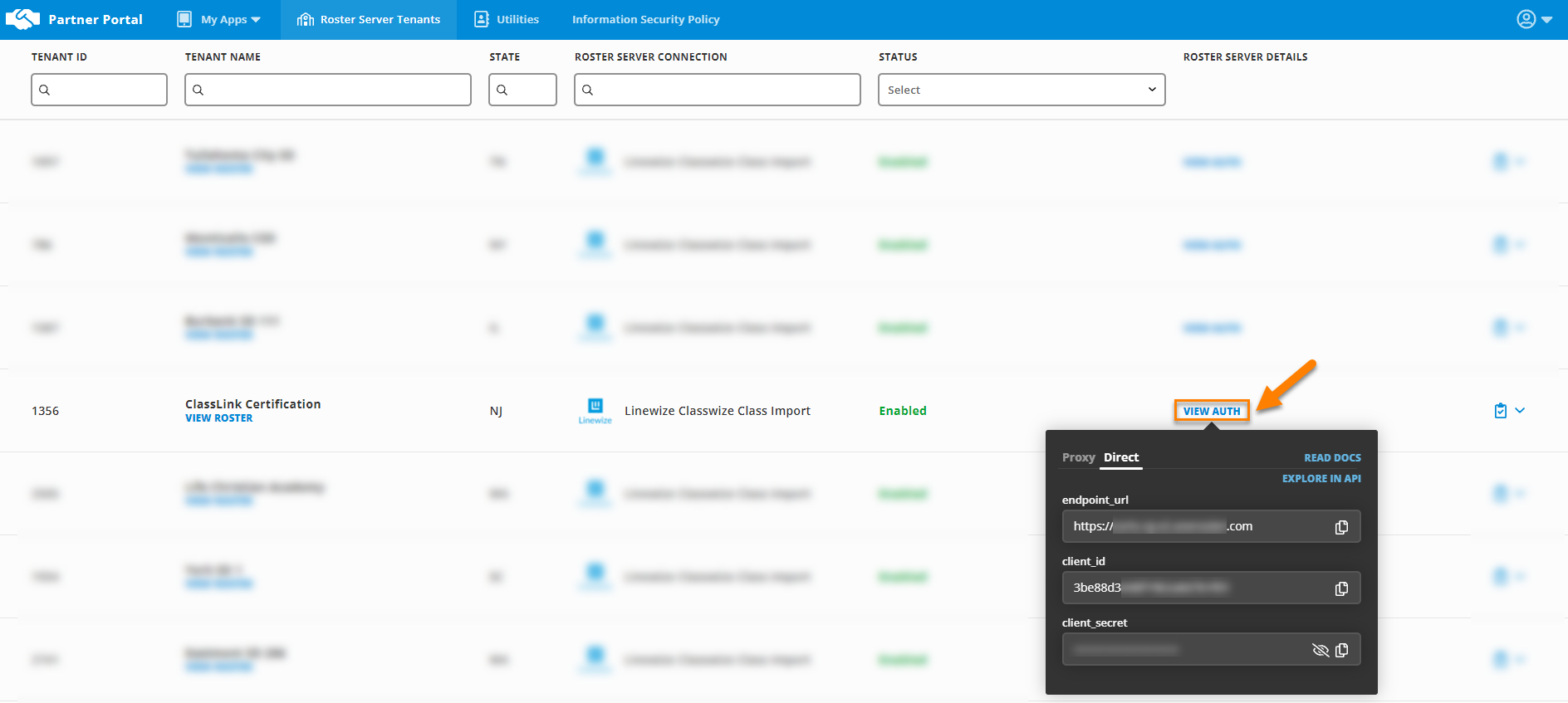Click VIEW AUTH for tenant 1356
The height and width of the screenshot is (703, 1568).
[1212, 411]
